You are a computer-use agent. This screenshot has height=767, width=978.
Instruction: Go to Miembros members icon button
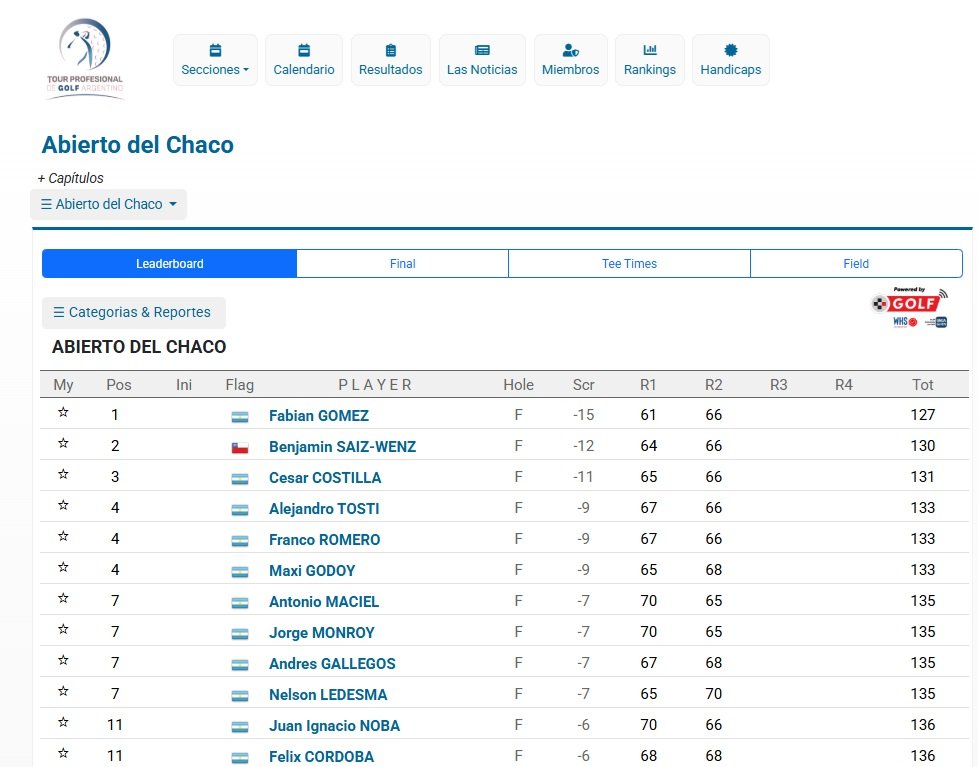point(570,60)
